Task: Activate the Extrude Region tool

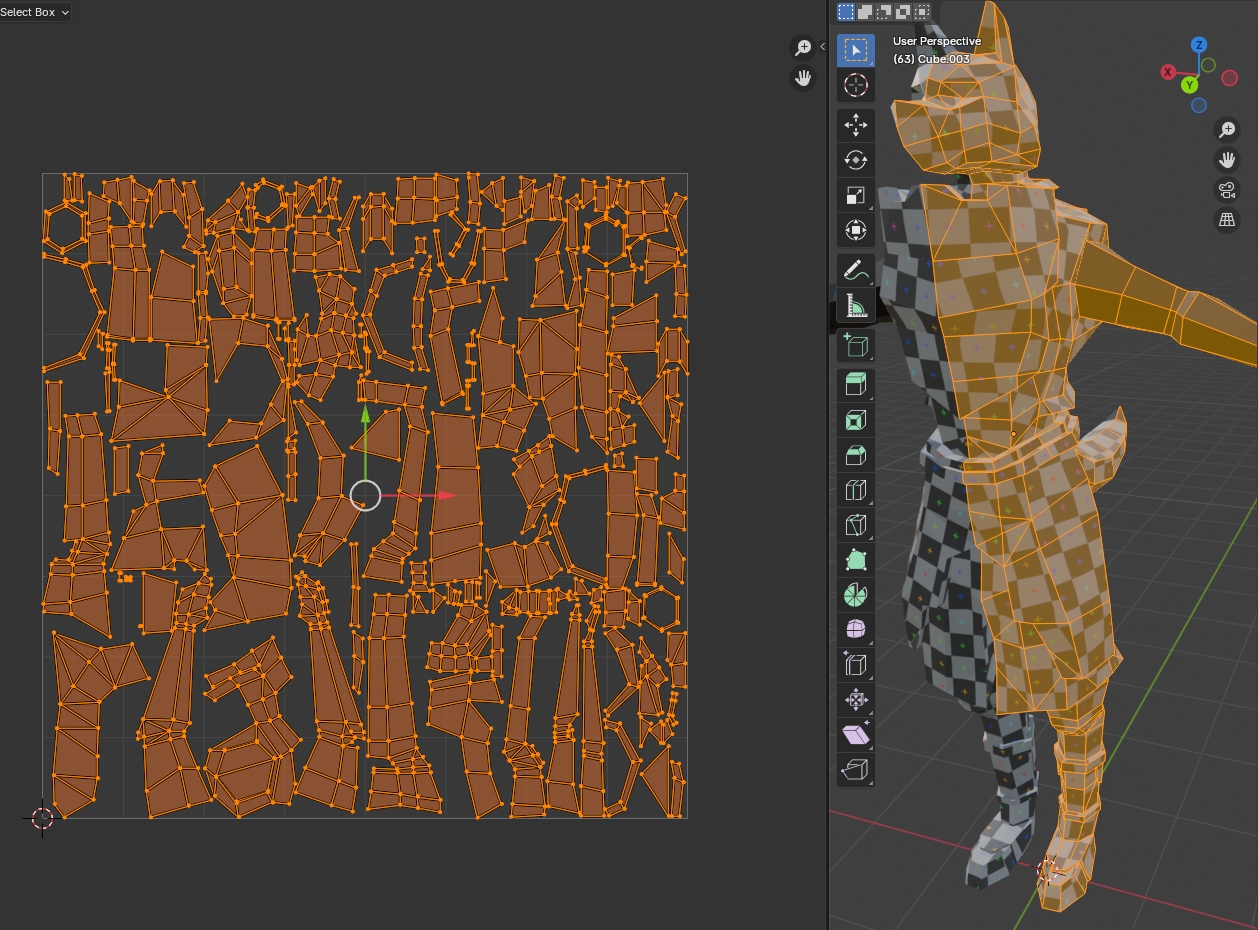Action: tap(855, 385)
